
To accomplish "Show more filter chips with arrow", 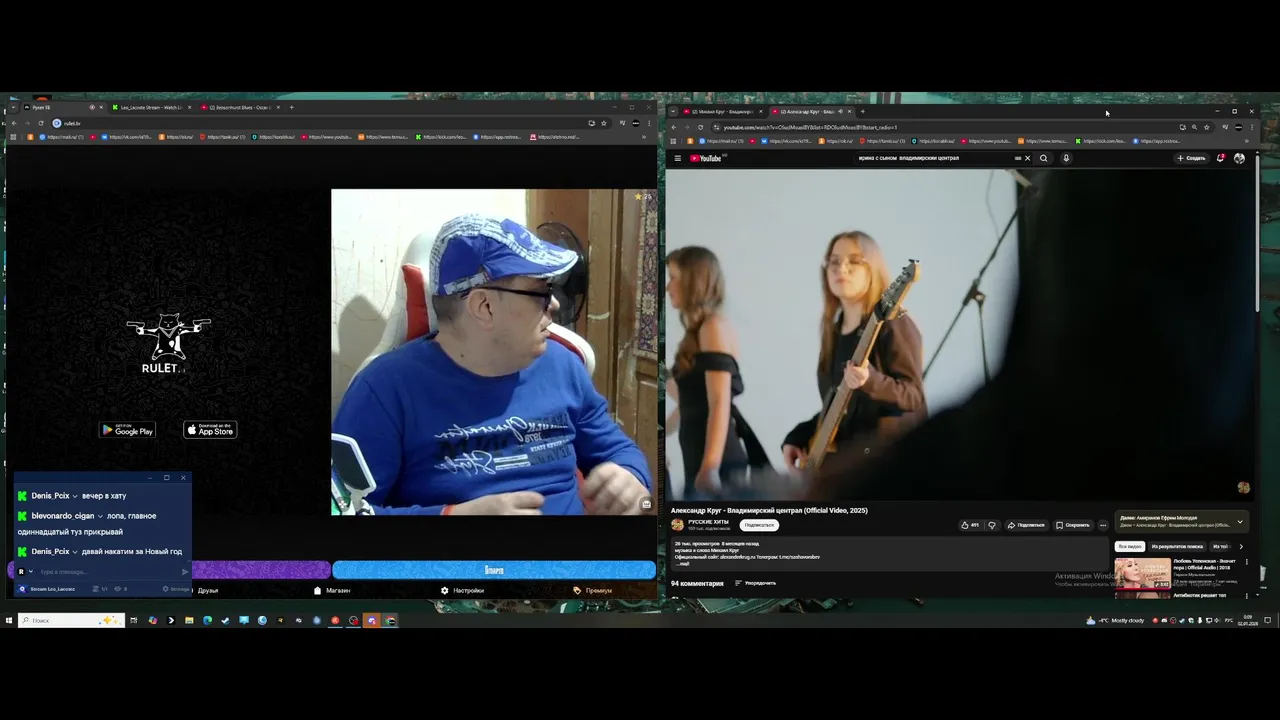I will pyautogui.click(x=1241, y=547).
